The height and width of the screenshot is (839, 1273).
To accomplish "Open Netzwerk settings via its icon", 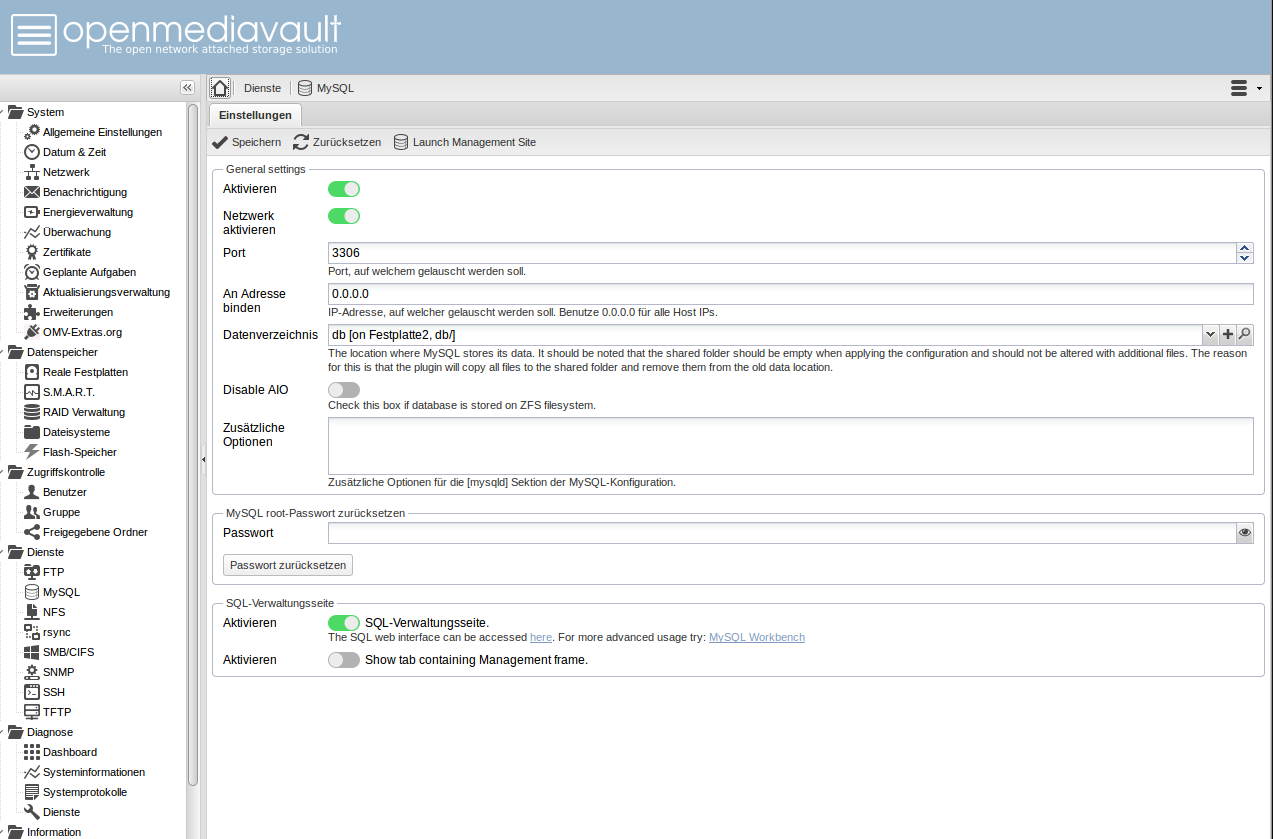I will [x=32, y=172].
